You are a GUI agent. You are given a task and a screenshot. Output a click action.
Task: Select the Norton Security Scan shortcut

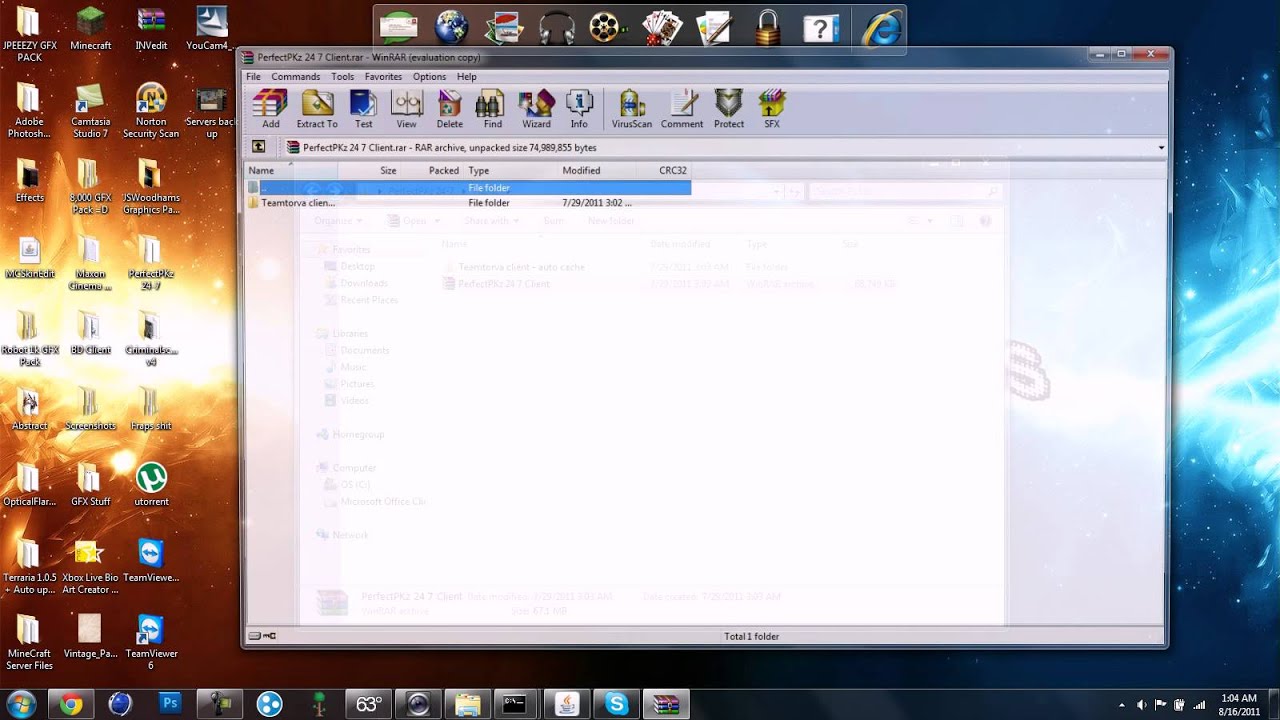coord(151,110)
